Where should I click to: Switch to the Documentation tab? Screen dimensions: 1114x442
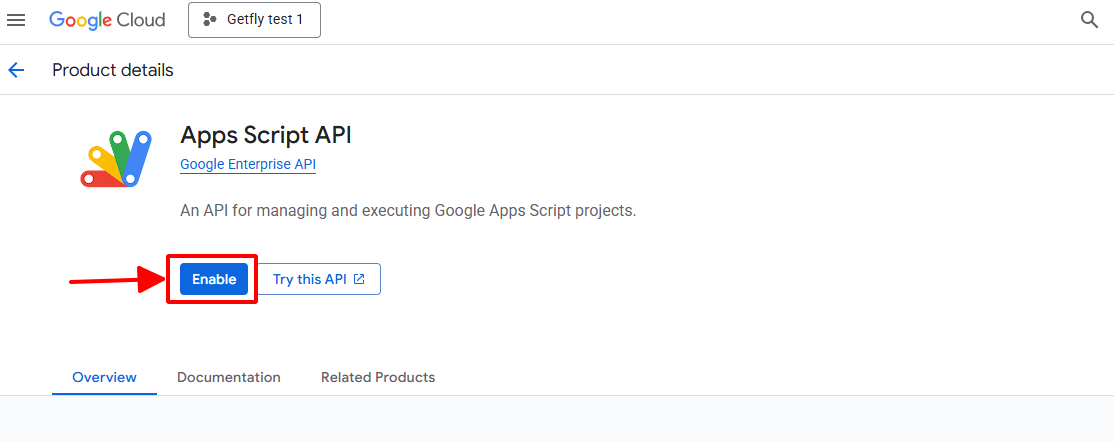pyautogui.click(x=229, y=377)
